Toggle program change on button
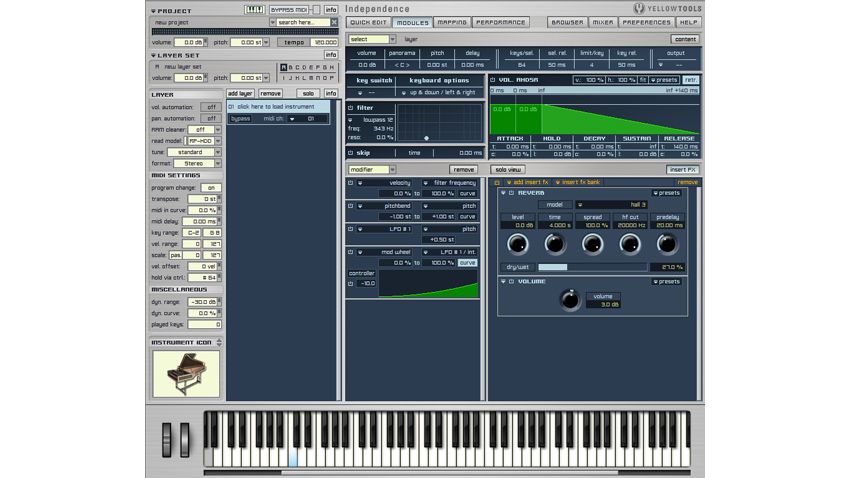Viewport: 850px width, 478px height. pyautogui.click(x=210, y=187)
